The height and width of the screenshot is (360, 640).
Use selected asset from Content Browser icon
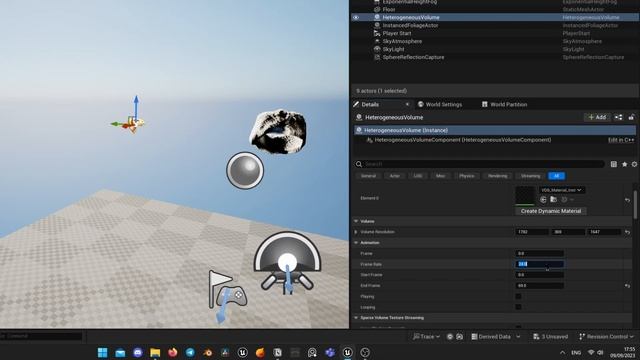[x=543, y=200]
